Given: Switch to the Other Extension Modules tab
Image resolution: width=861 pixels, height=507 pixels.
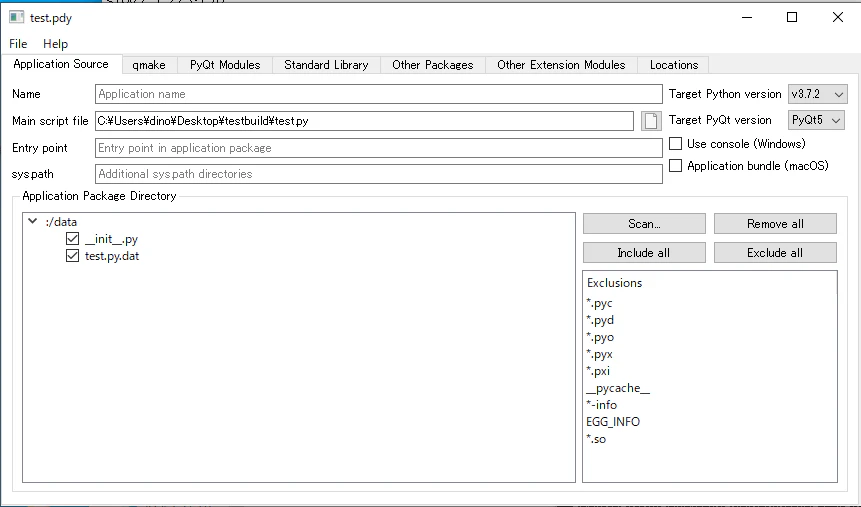Looking at the screenshot, I should click(561, 65).
